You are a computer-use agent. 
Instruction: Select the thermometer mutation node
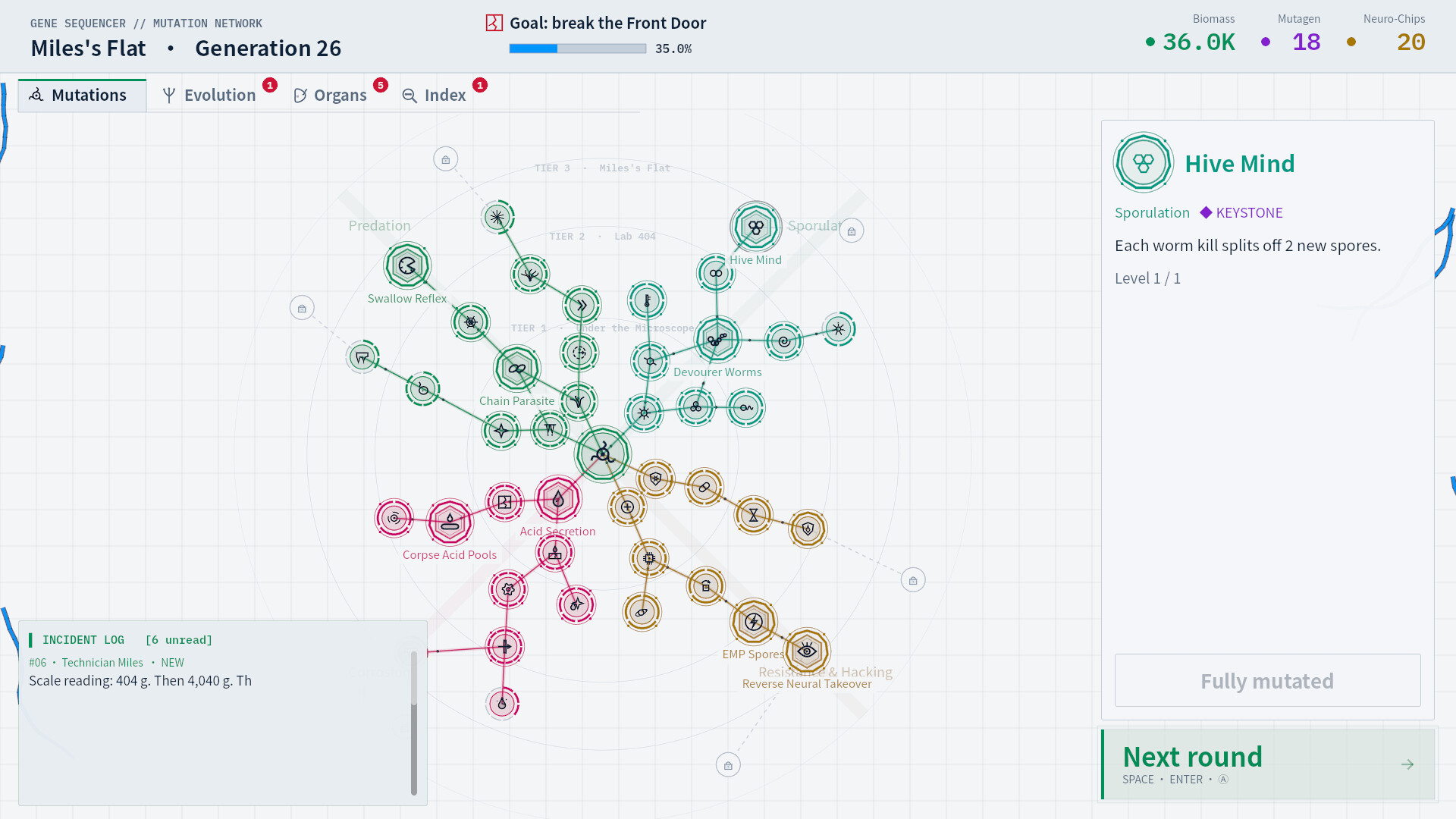pyautogui.click(x=647, y=300)
